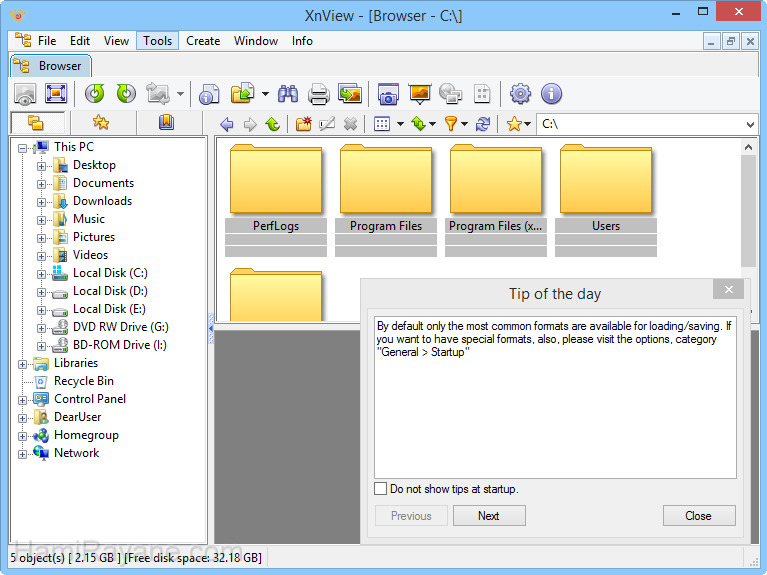Image resolution: width=767 pixels, height=575 pixels.
Task: Refresh the folder view
Action: pyautogui.click(x=483, y=124)
